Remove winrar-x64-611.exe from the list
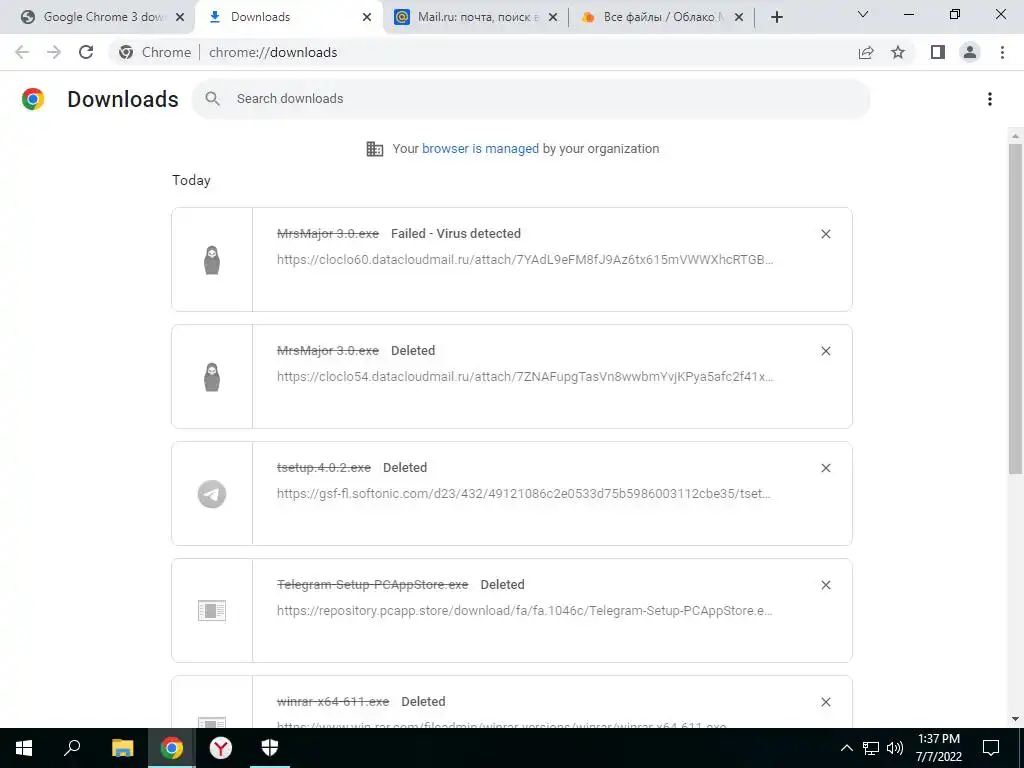Image resolution: width=1024 pixels, height=768 pixels. [825, 701]
